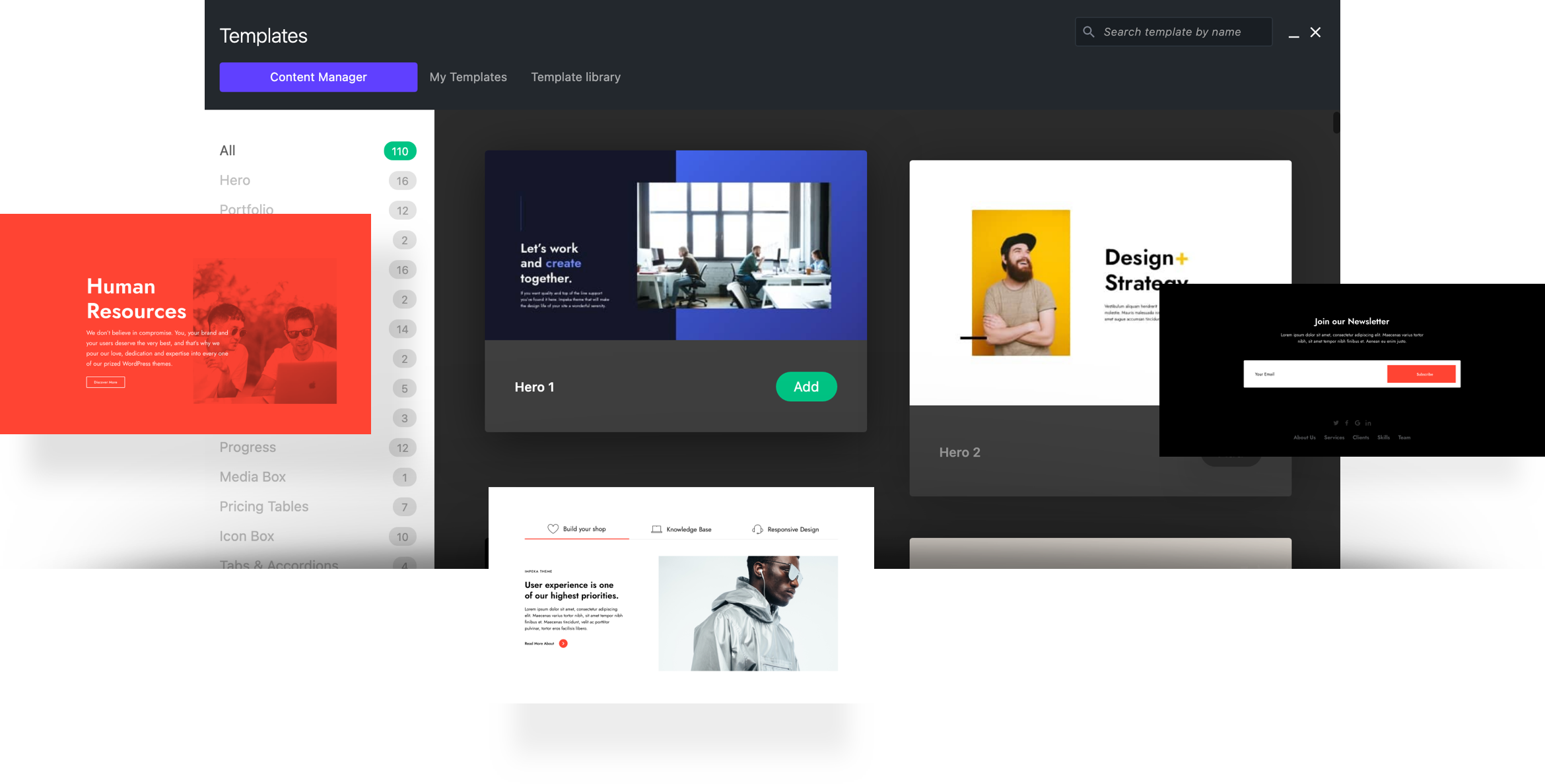The height and width of the screenshot is (784, 1545).
Task: Add Hero 1 template to page
Action: 806,386
